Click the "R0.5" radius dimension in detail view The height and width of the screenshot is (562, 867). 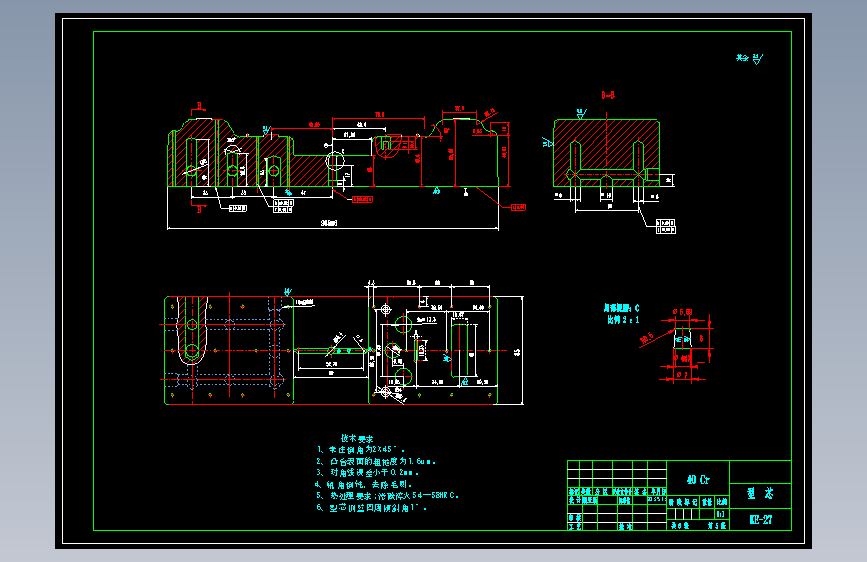(x=647, y=337)
